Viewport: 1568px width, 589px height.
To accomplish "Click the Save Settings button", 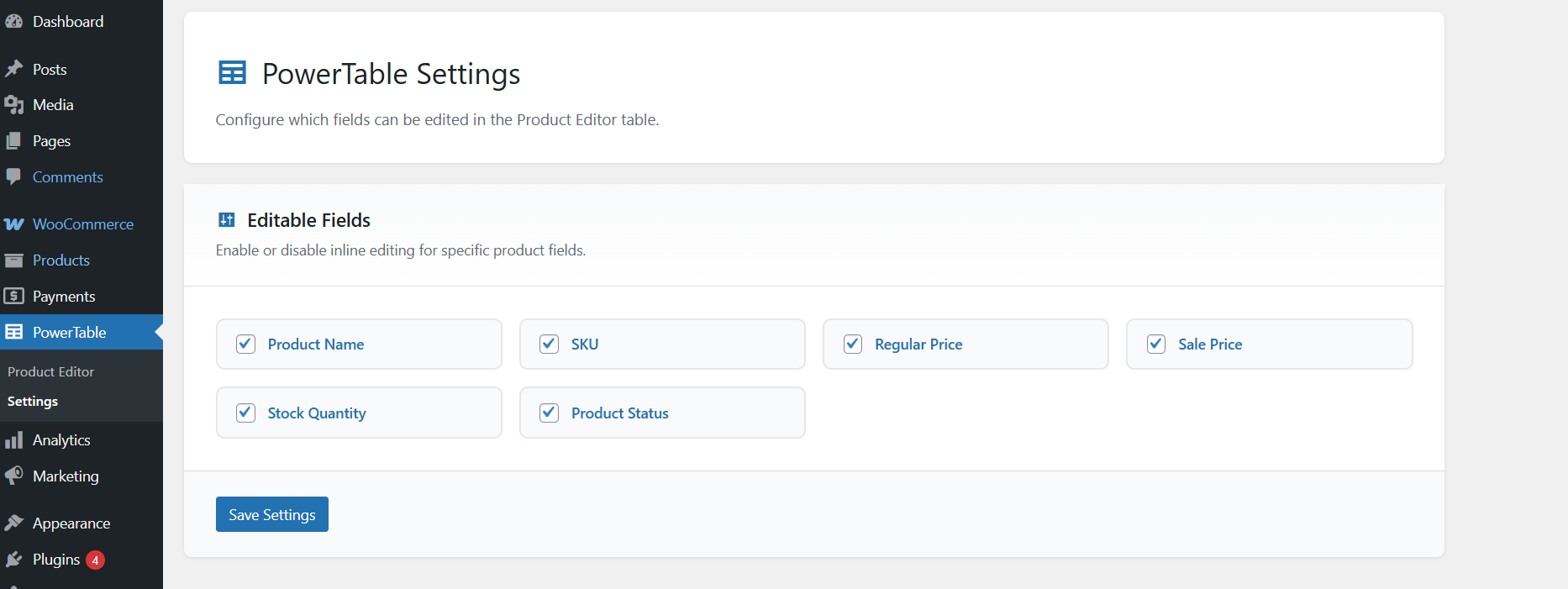I will (271, 513).
